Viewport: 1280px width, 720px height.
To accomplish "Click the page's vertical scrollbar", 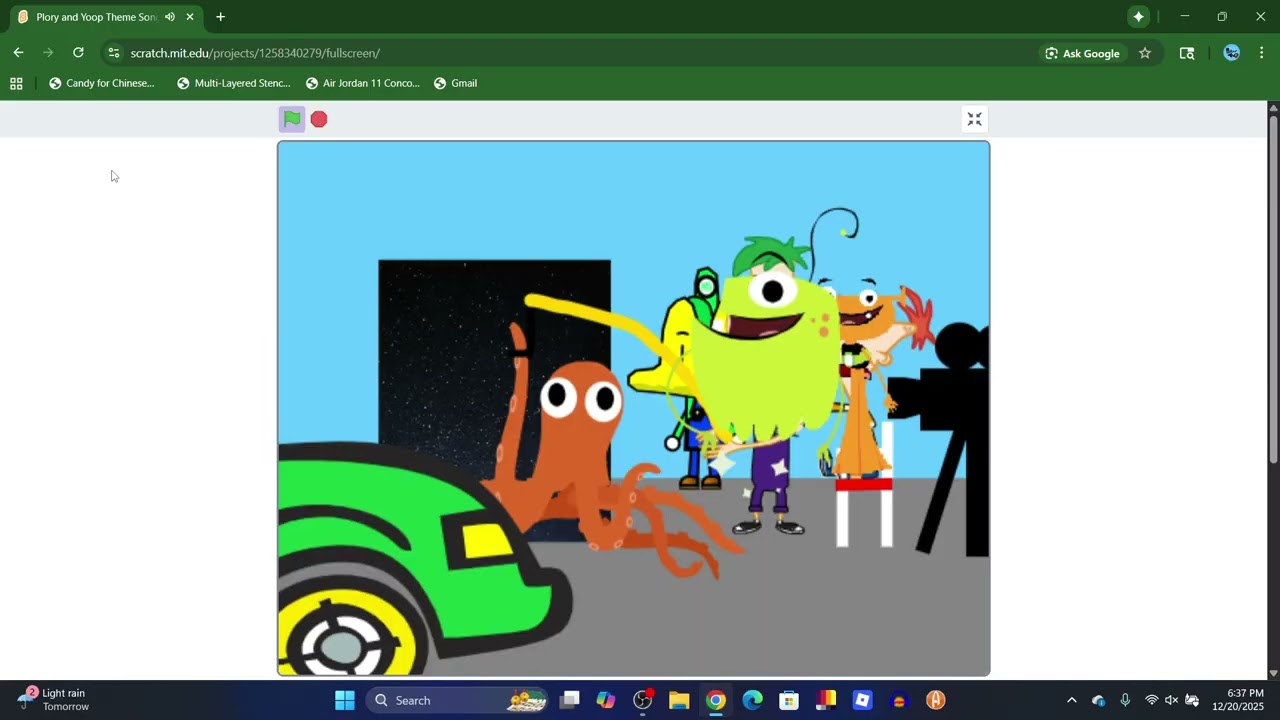I will [1273, 290].
